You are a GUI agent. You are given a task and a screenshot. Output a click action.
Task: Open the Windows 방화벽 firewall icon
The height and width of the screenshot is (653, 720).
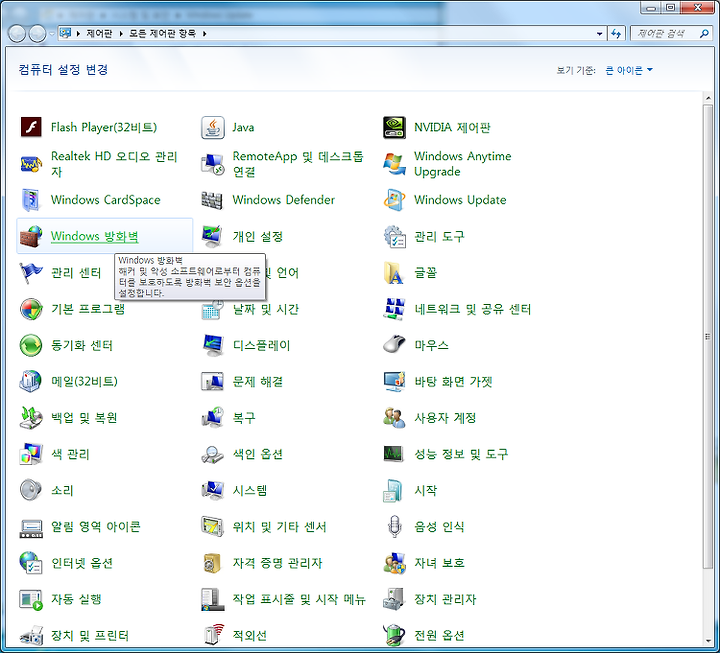coord(31,236)
